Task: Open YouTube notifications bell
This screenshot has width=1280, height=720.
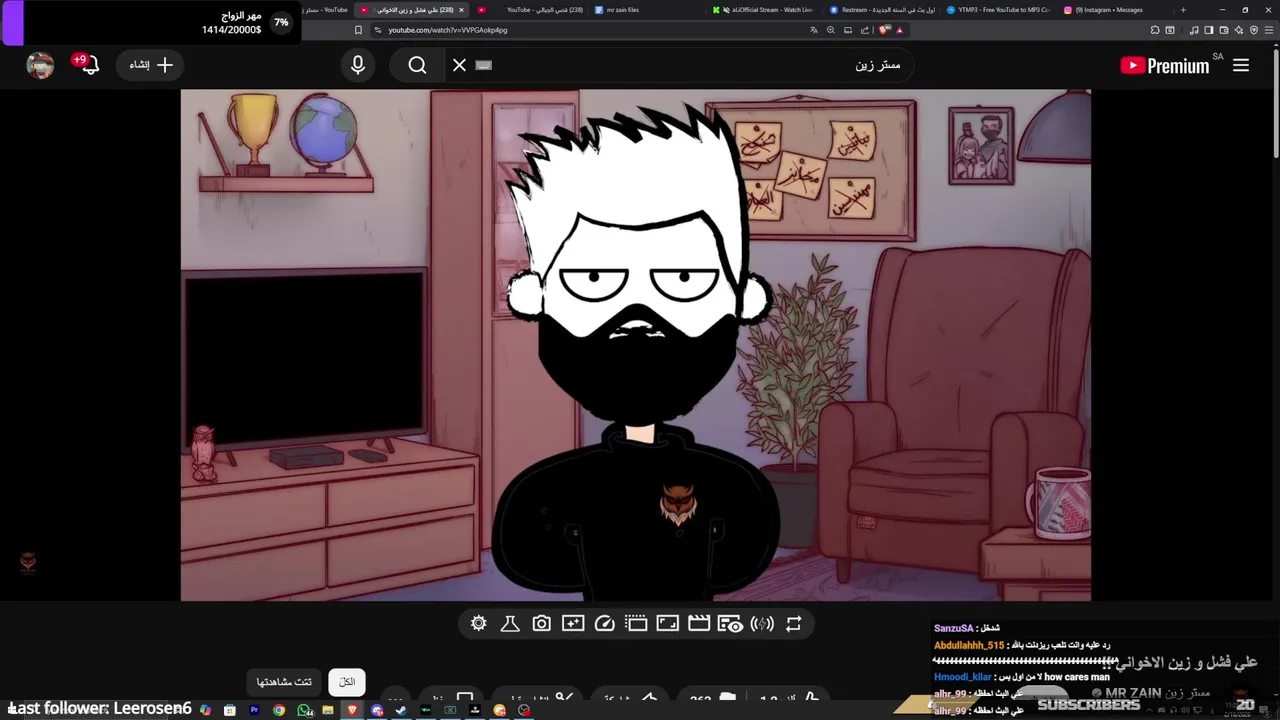Action: pyautogui.click(x=89, y=65)
